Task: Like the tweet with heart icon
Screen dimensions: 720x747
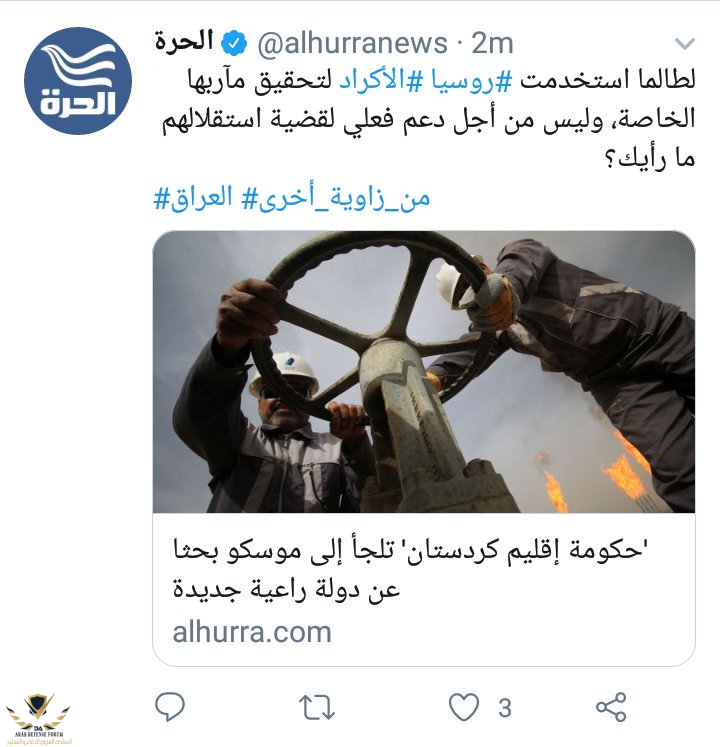Action: pos(464,707)
